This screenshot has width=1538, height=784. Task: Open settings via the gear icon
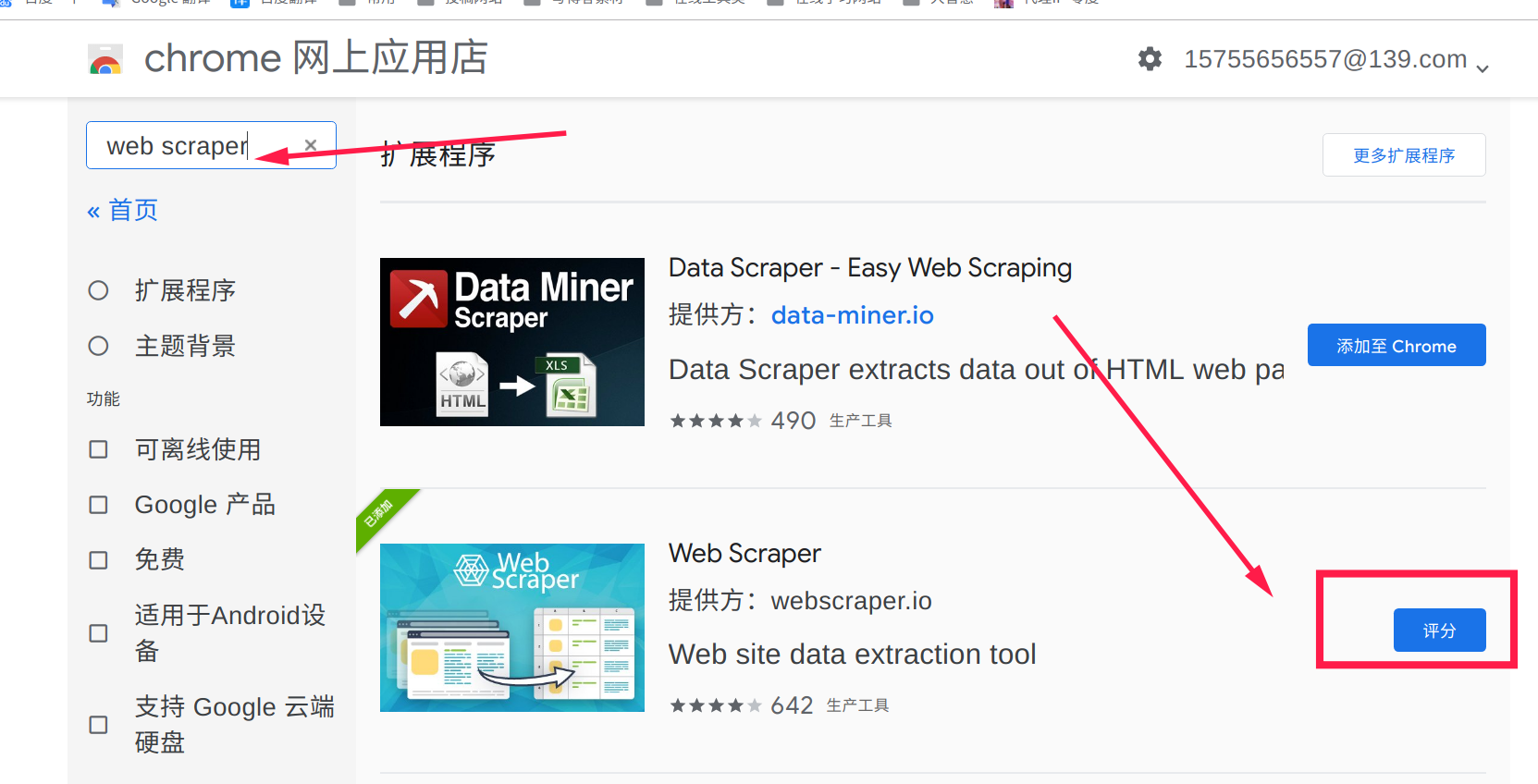[1150, 59]
